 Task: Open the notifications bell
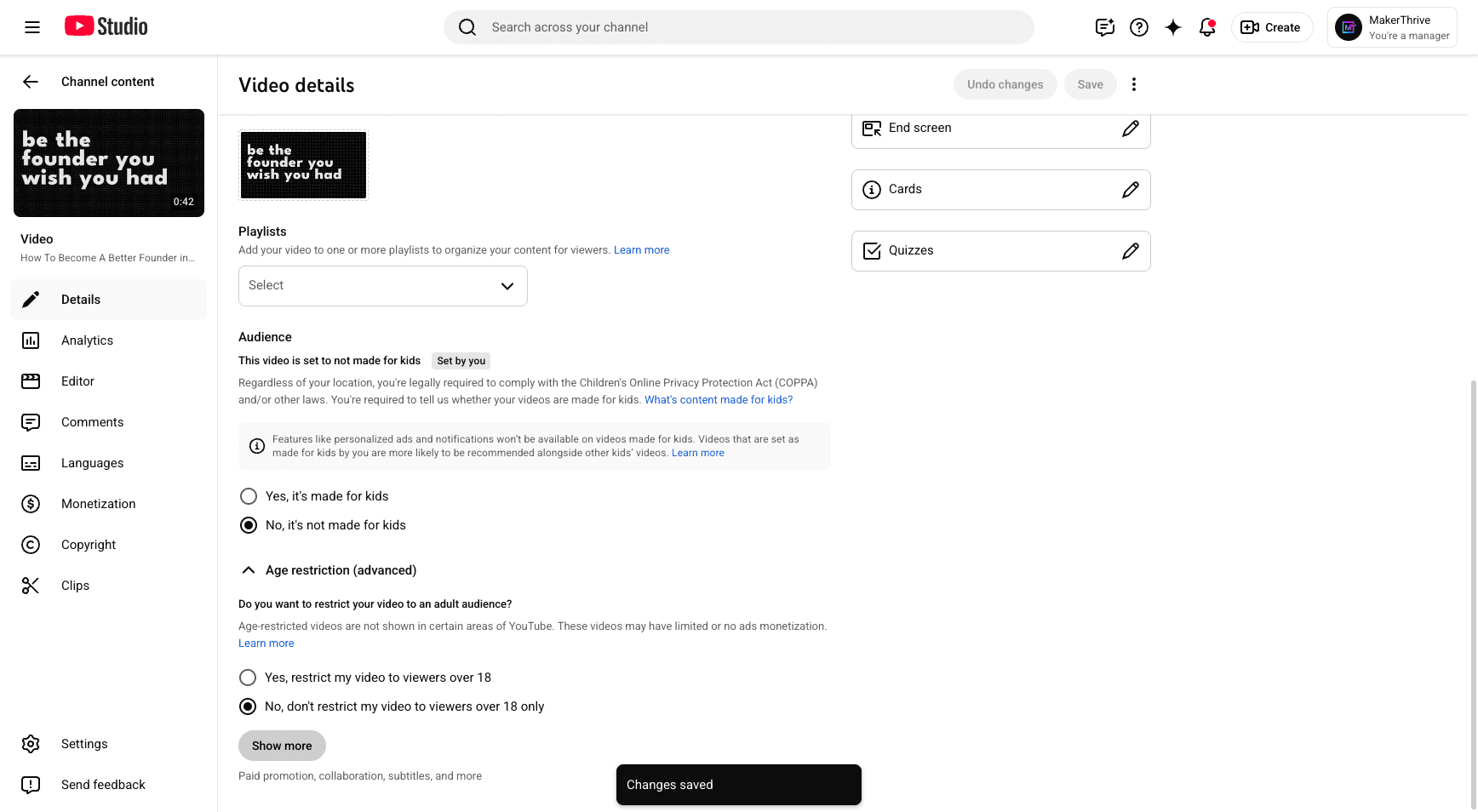[x=1207, y=27]
